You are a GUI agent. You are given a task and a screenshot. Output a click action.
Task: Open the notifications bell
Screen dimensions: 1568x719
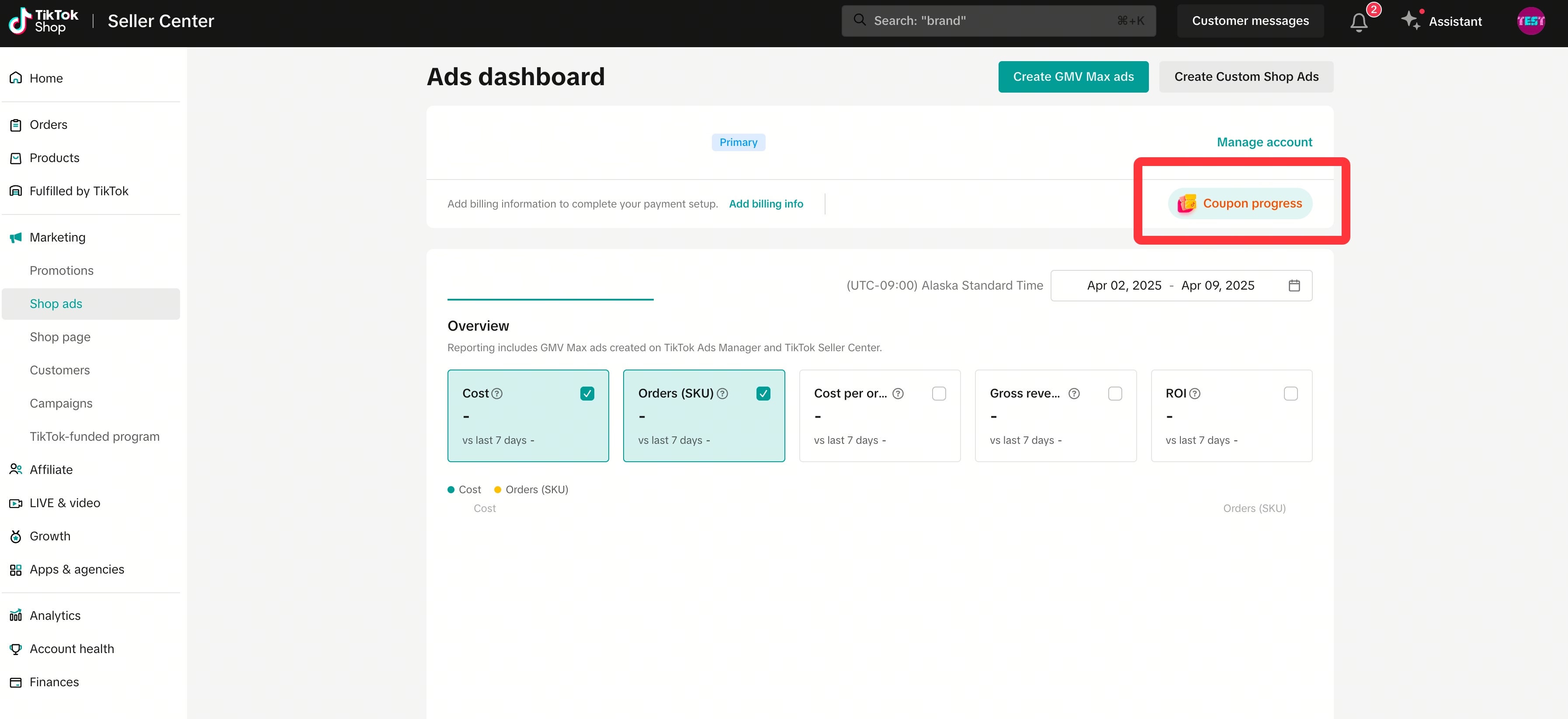(x=1359, y=22)
